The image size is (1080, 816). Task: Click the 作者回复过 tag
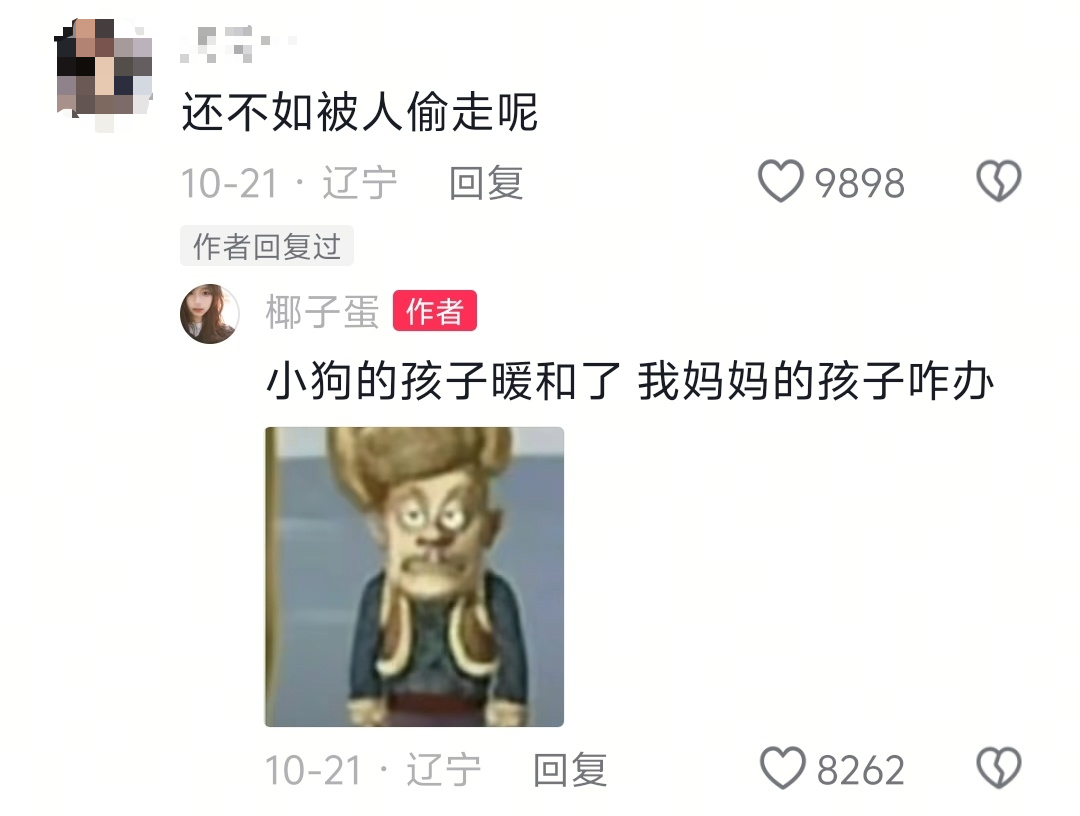pos(267,246)
